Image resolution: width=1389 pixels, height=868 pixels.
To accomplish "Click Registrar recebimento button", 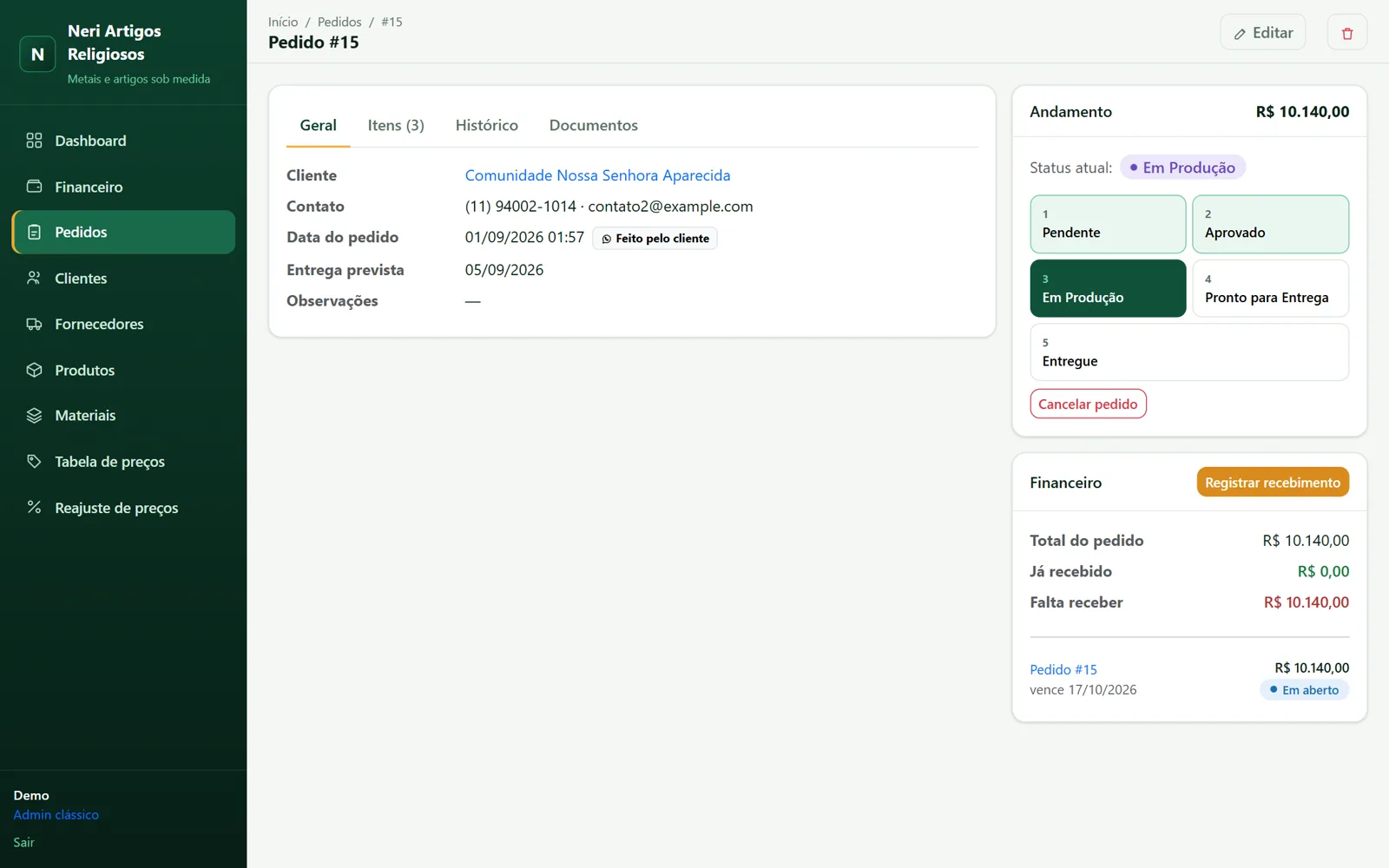I will click(1273, 483).
